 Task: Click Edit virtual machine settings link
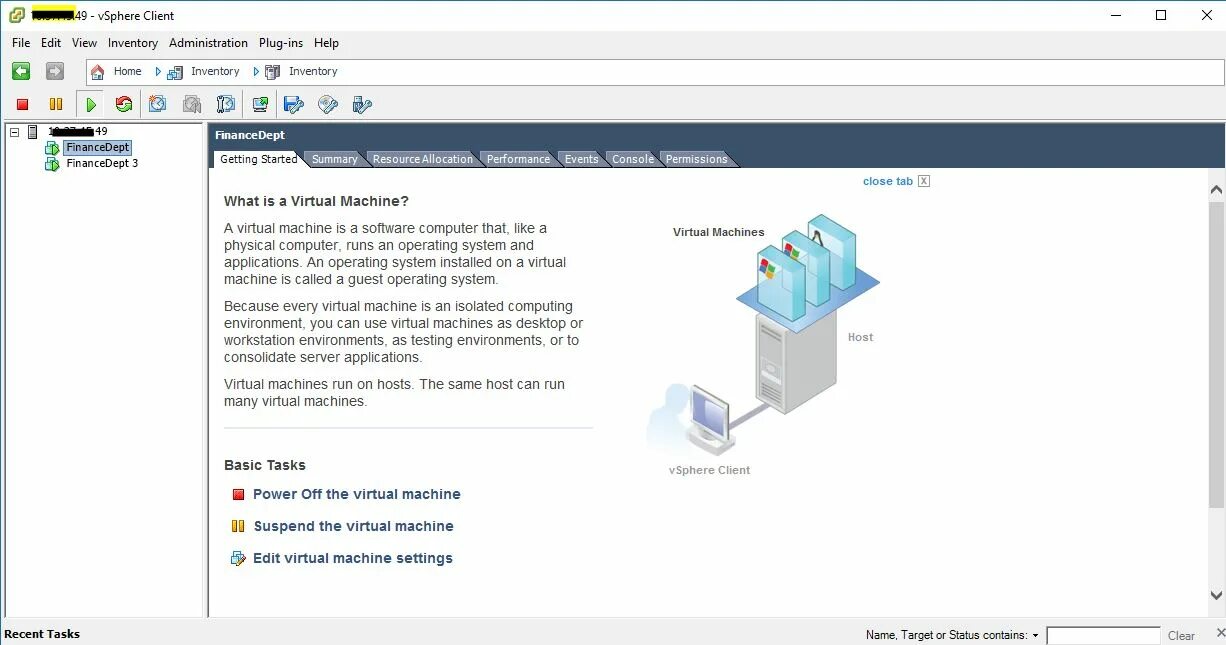(353, 558)
